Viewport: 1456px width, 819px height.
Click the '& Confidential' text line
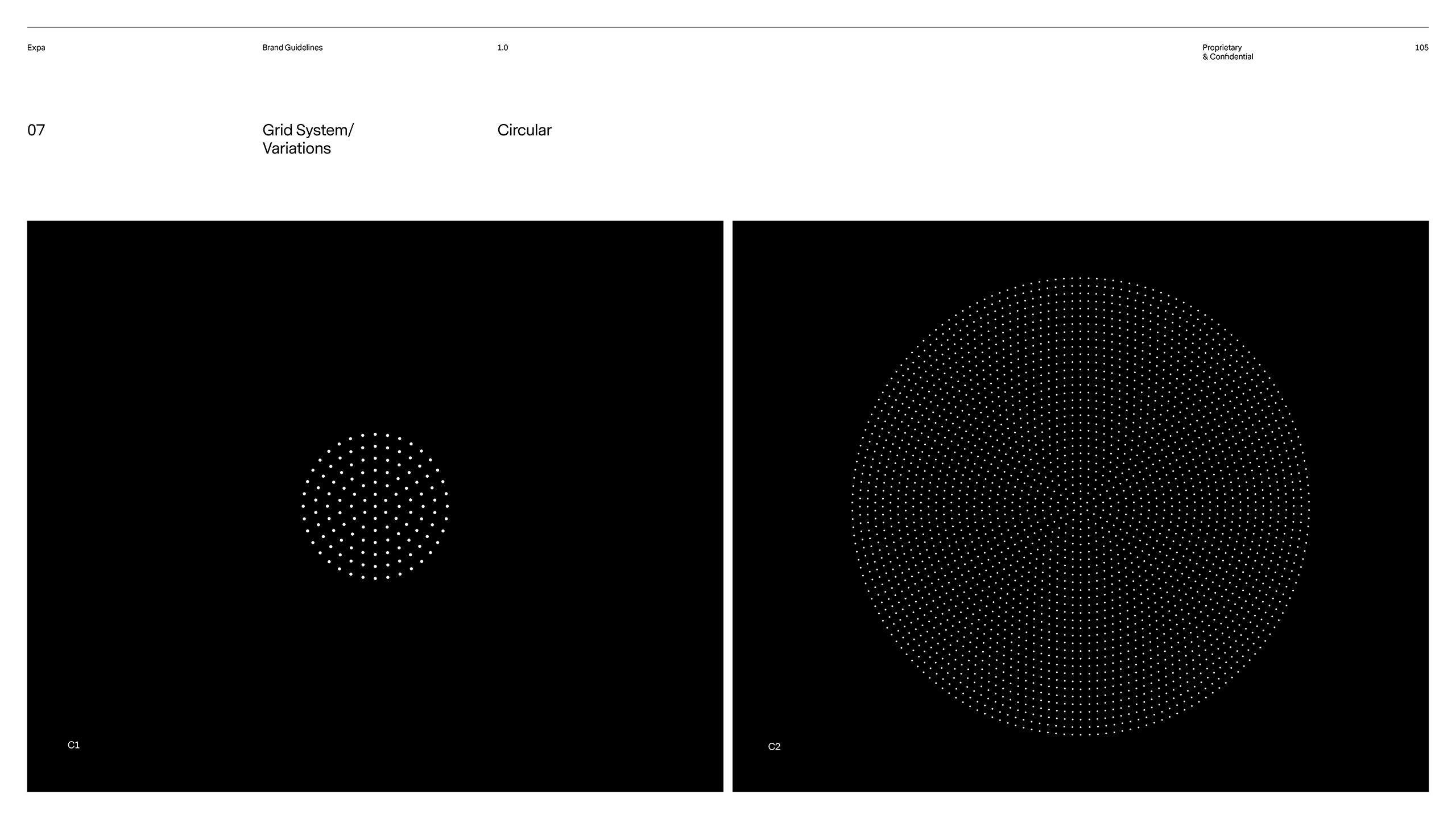(1227, 57)
